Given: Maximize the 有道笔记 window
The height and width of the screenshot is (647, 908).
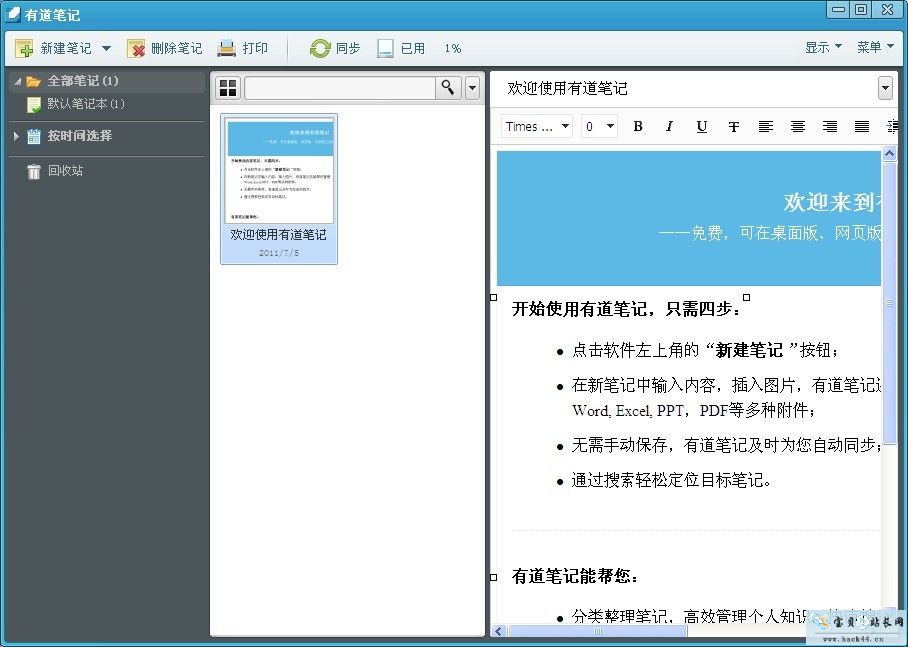Looking at the screenshot, I should click(x=861, y=9).
